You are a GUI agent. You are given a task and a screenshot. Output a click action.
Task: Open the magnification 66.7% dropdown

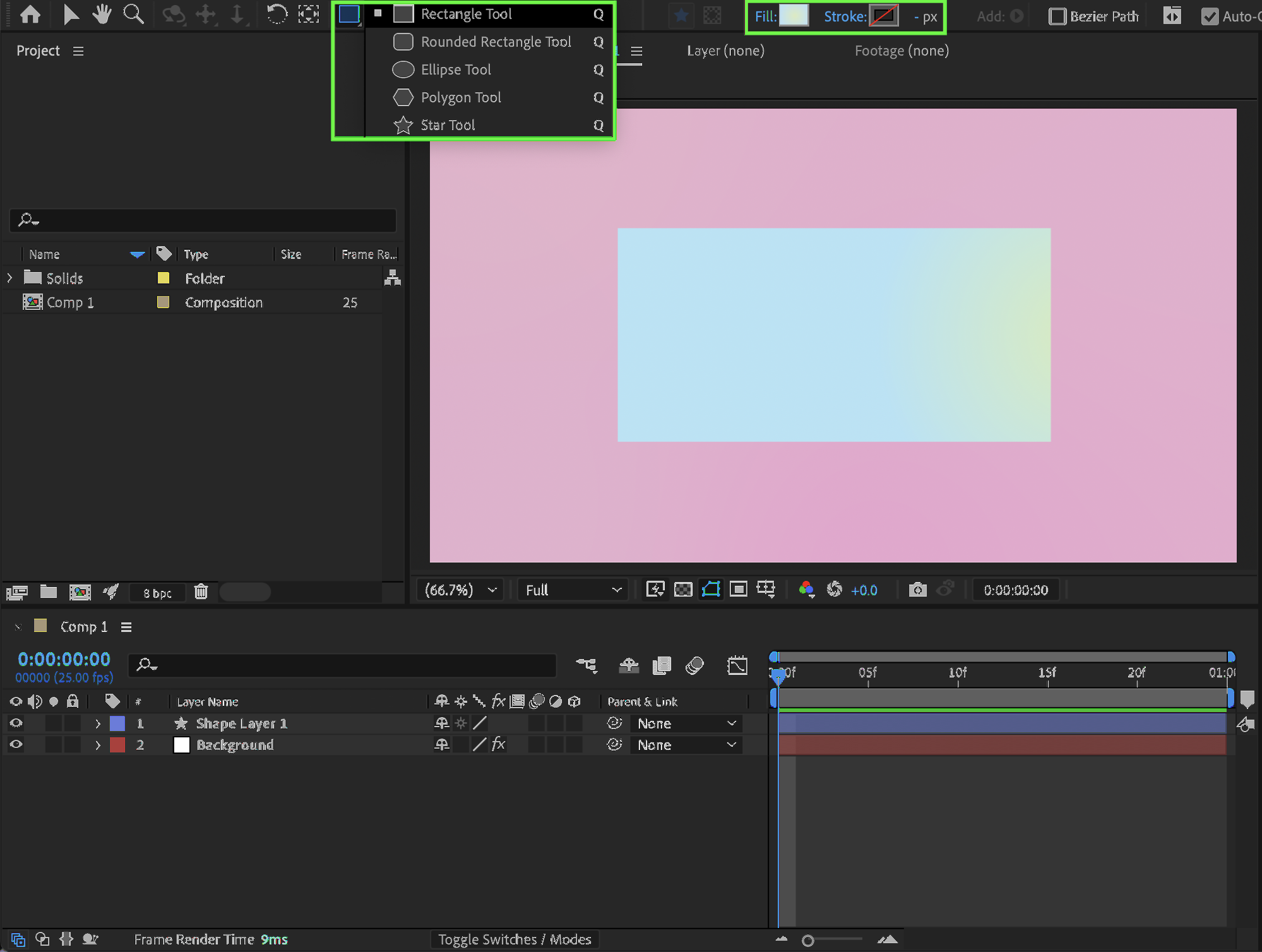point(460,590)
